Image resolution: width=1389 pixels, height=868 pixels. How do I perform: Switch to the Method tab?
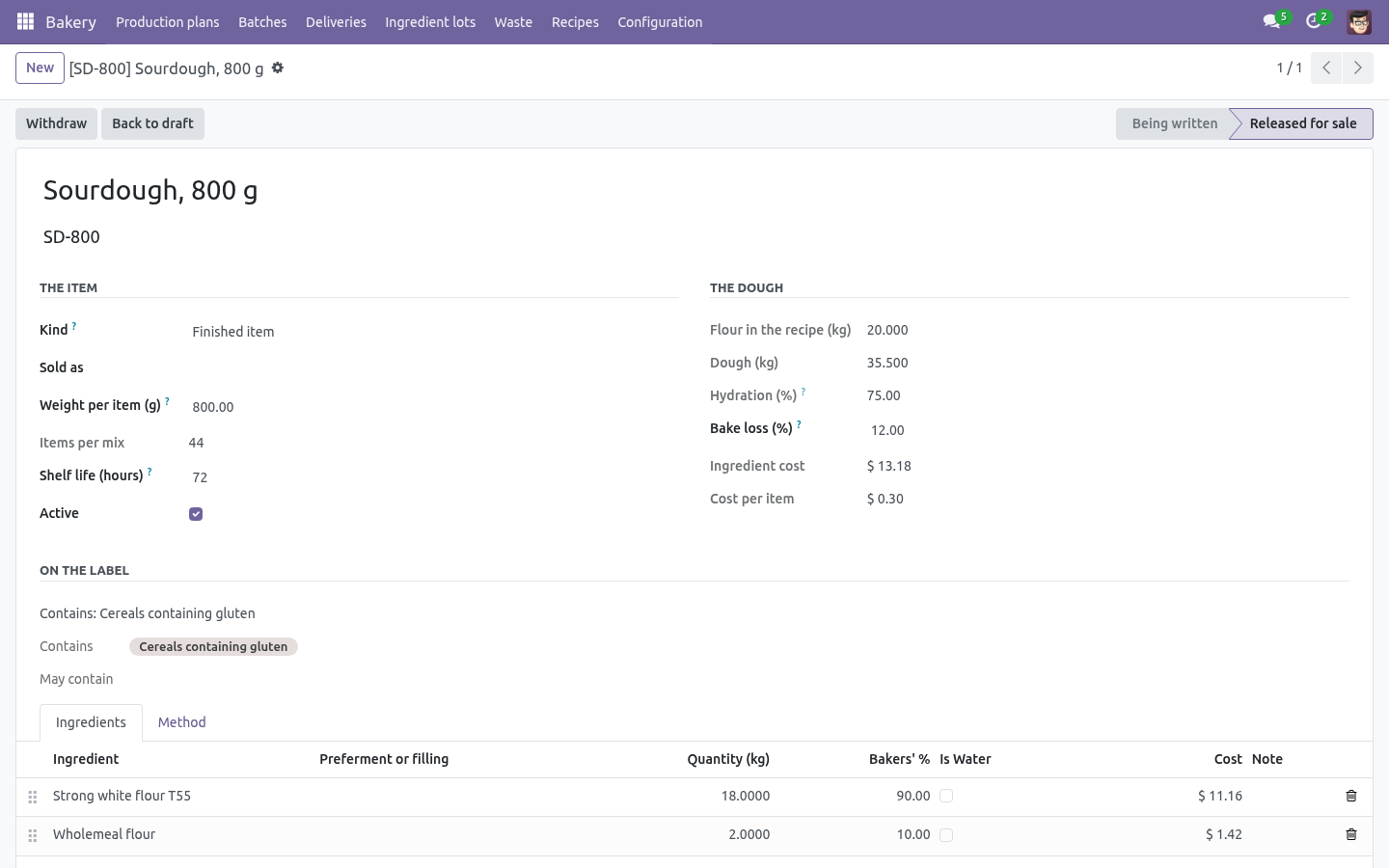tap(182, 722)
